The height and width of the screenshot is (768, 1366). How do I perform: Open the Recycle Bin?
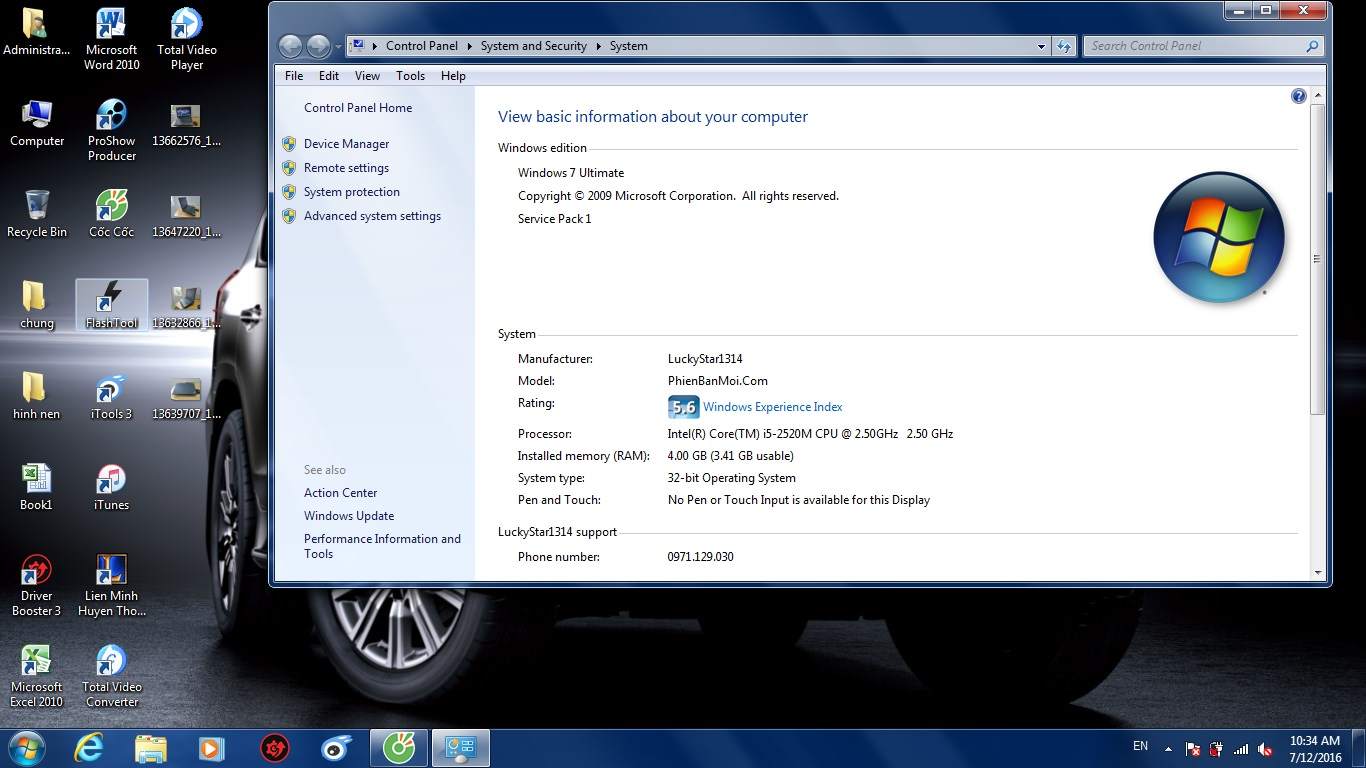[37, 213]
